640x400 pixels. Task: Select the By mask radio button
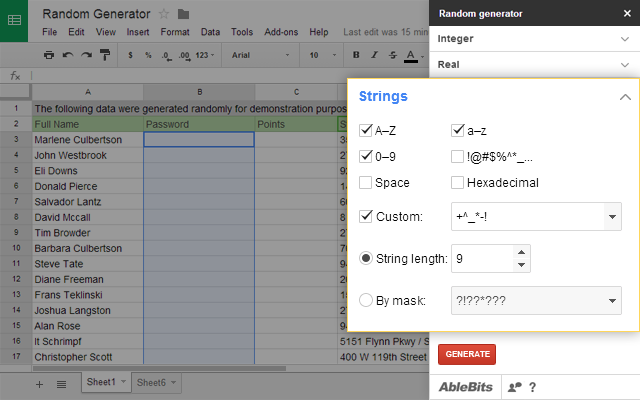366,298
